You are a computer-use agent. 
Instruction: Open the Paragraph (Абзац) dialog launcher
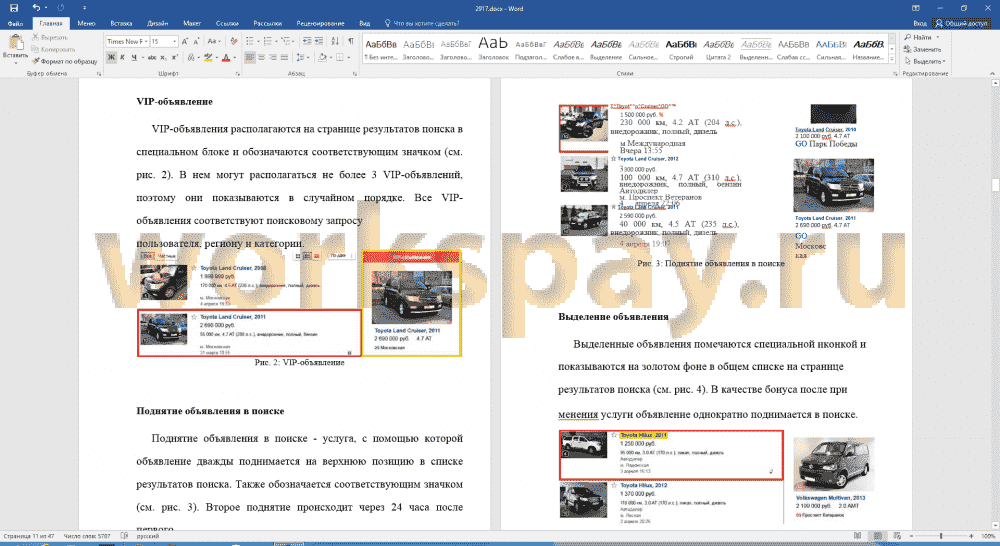(x=355, y=74)
